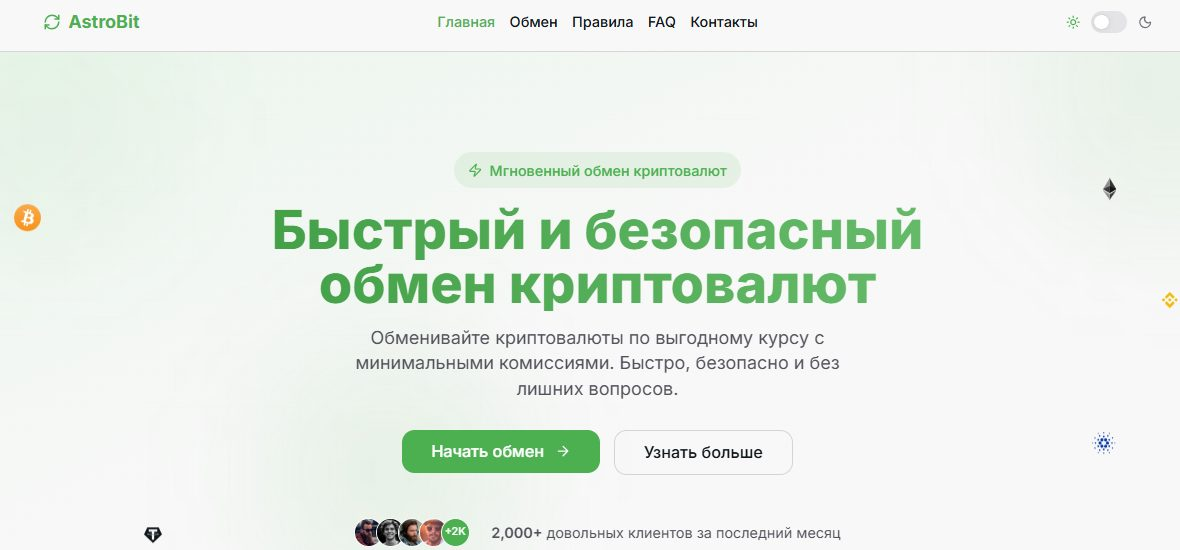
Task: Click the Обменивайте криптовалюты description paragraph
Action: click(598, 364)
